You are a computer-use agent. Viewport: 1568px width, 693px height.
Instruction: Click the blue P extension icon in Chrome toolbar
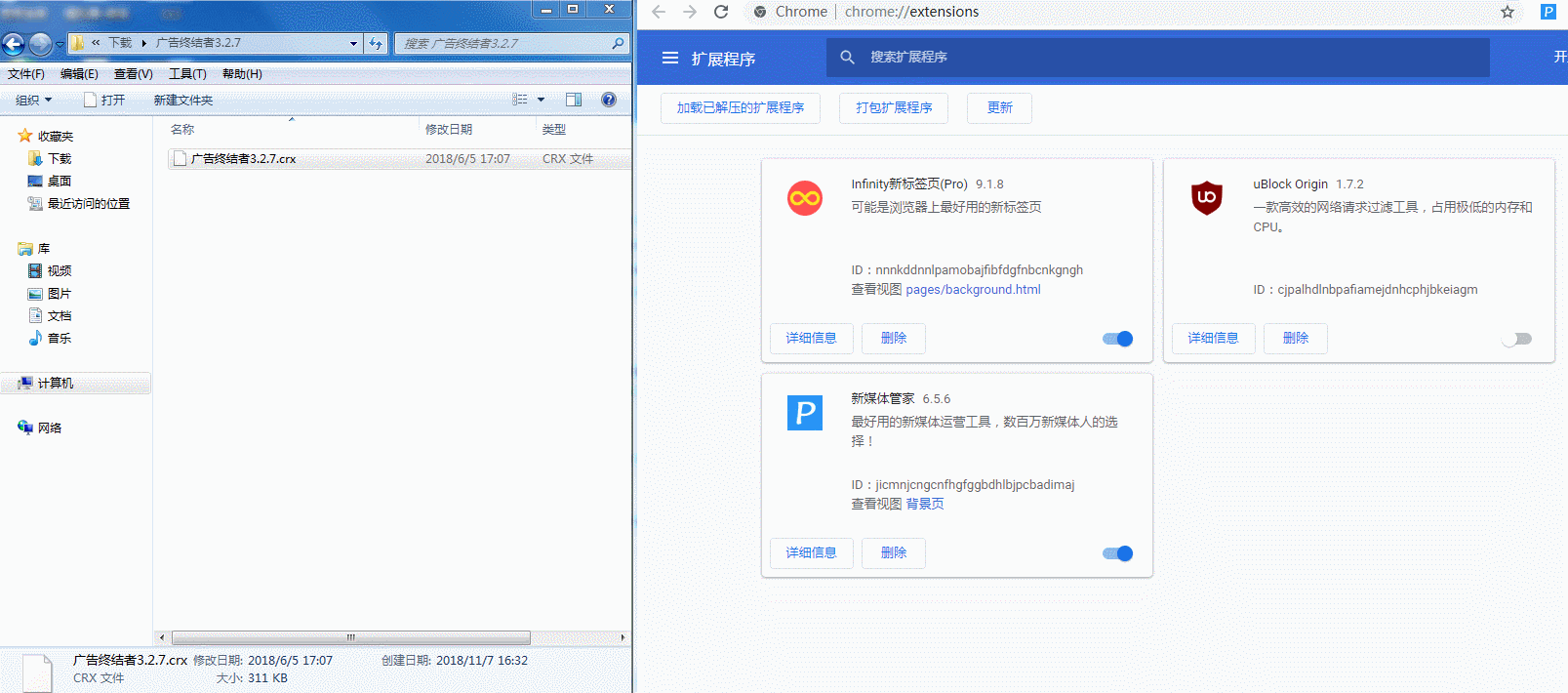coord(1548,12)
